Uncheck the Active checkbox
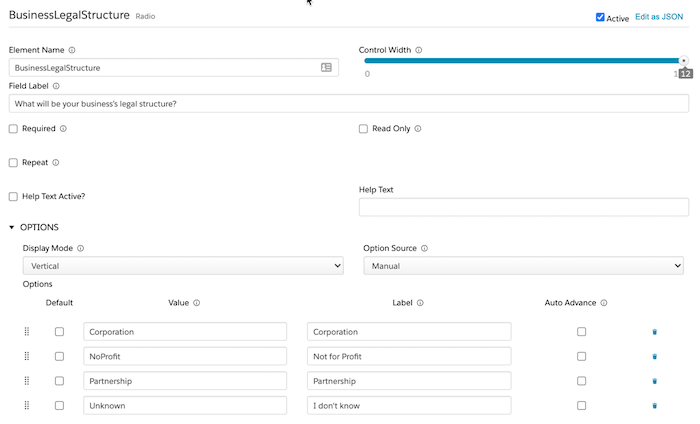 (600, 18)
